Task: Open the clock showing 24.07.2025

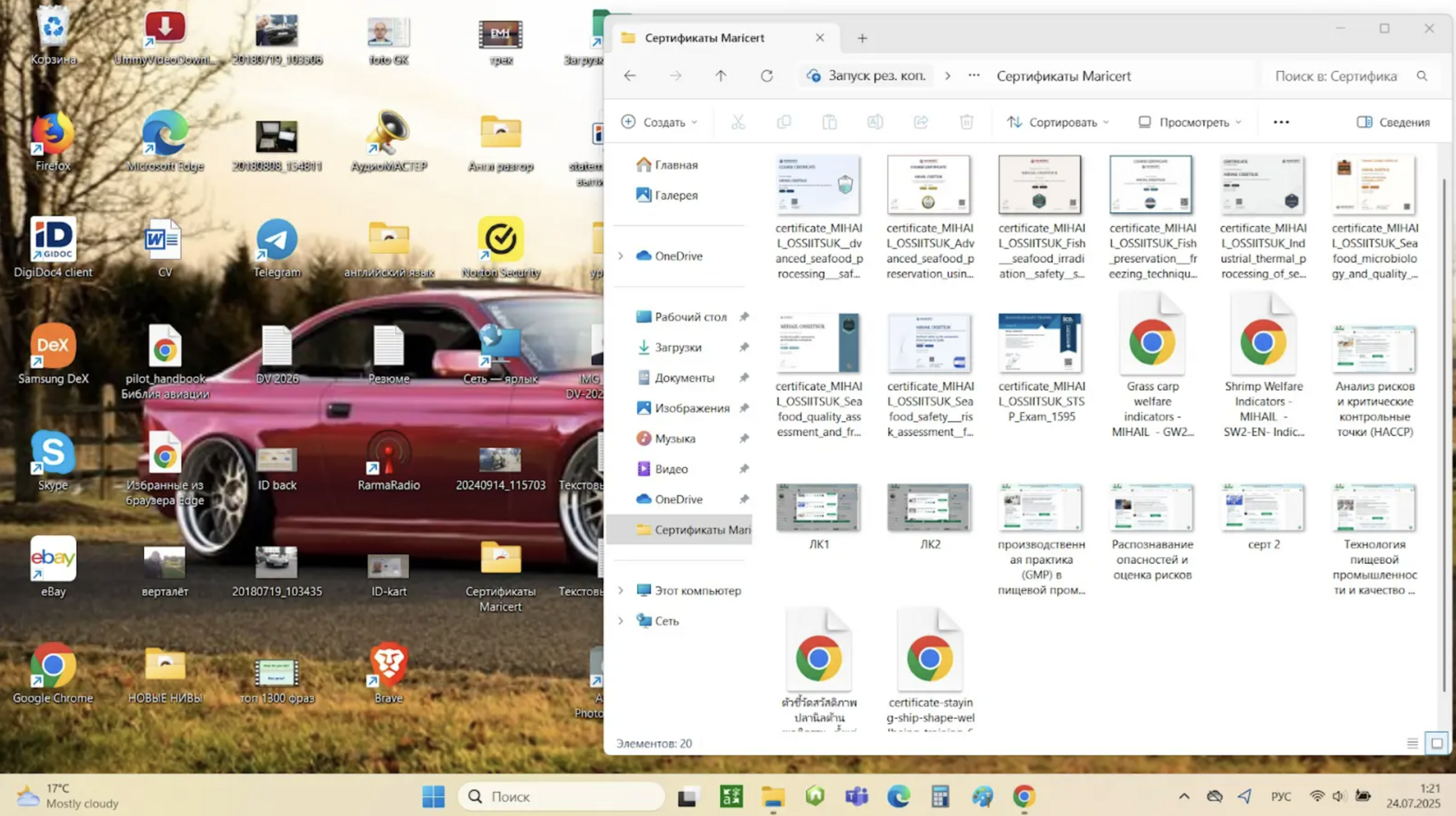Action: click(x=1413, y=796)
